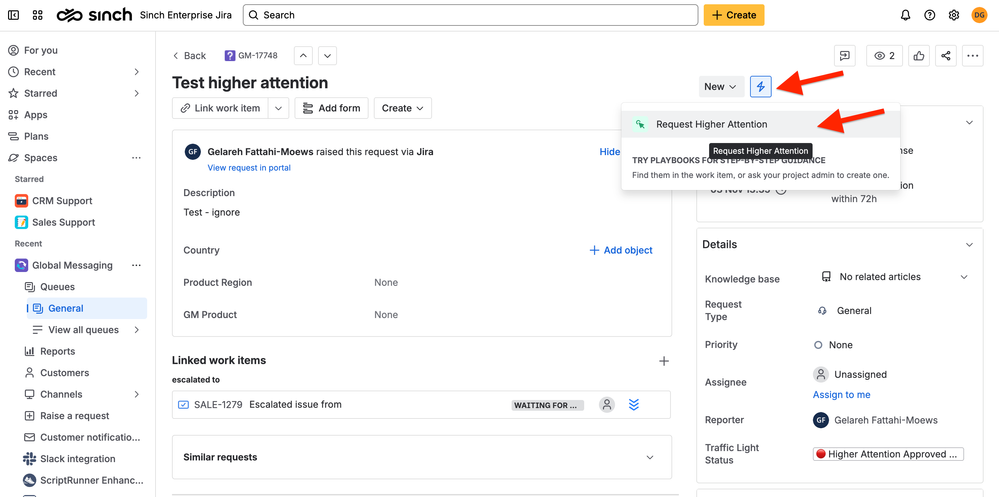Viewport: 999px width, 497px height.
Task: Select Request Higher Attention menu item
Action: (x=711, y=124)
